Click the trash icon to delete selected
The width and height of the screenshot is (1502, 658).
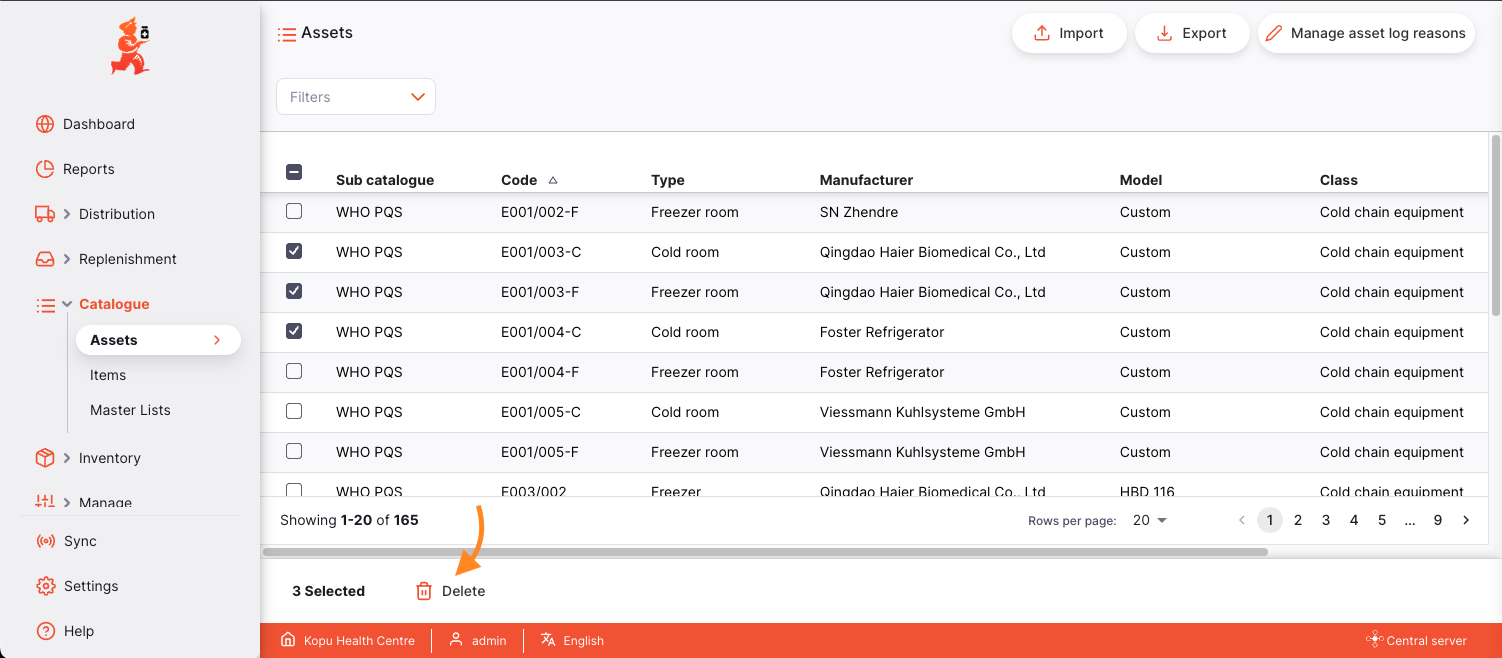pos(424,591)
